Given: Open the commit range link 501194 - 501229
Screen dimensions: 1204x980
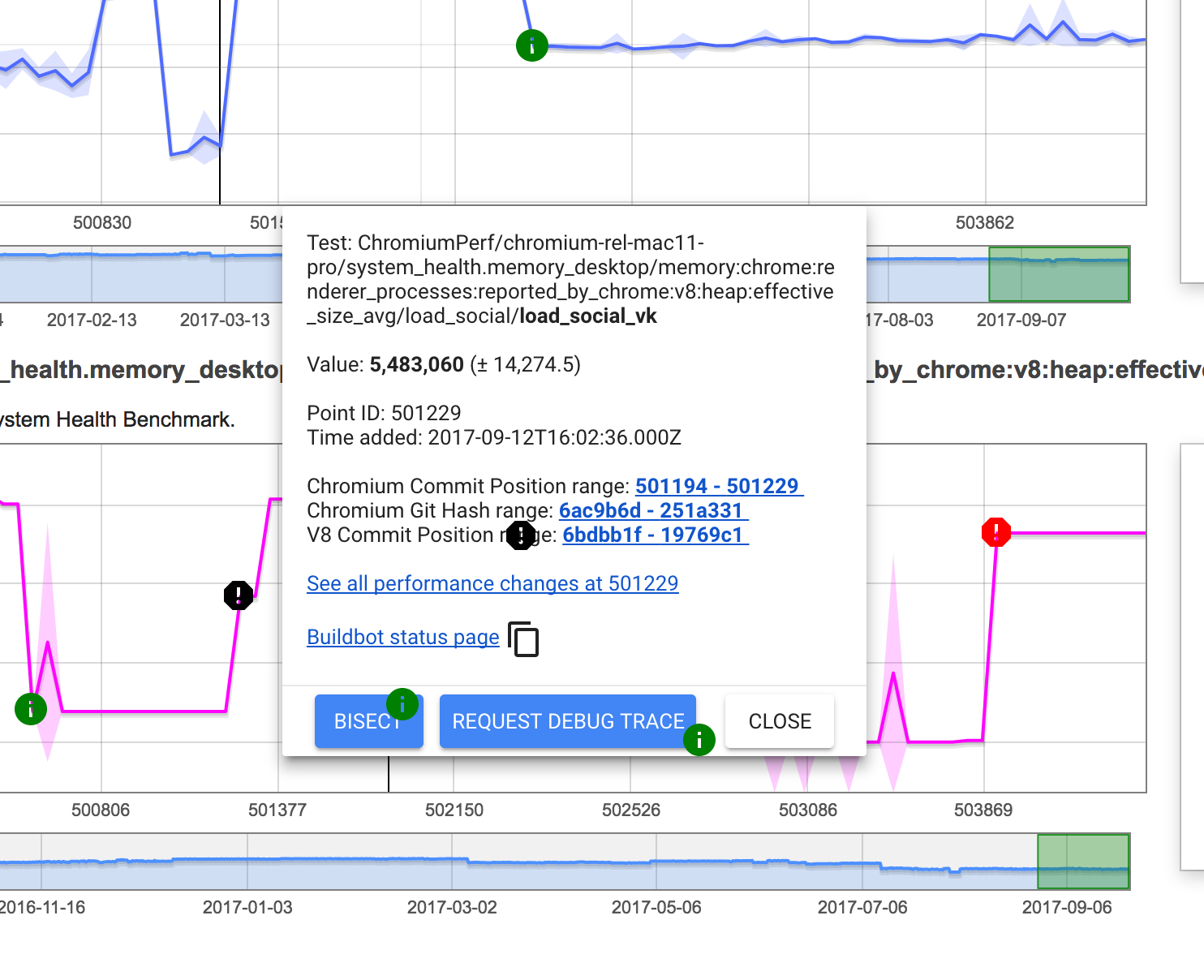Looking at the screenshot, I should pos(718,485).
